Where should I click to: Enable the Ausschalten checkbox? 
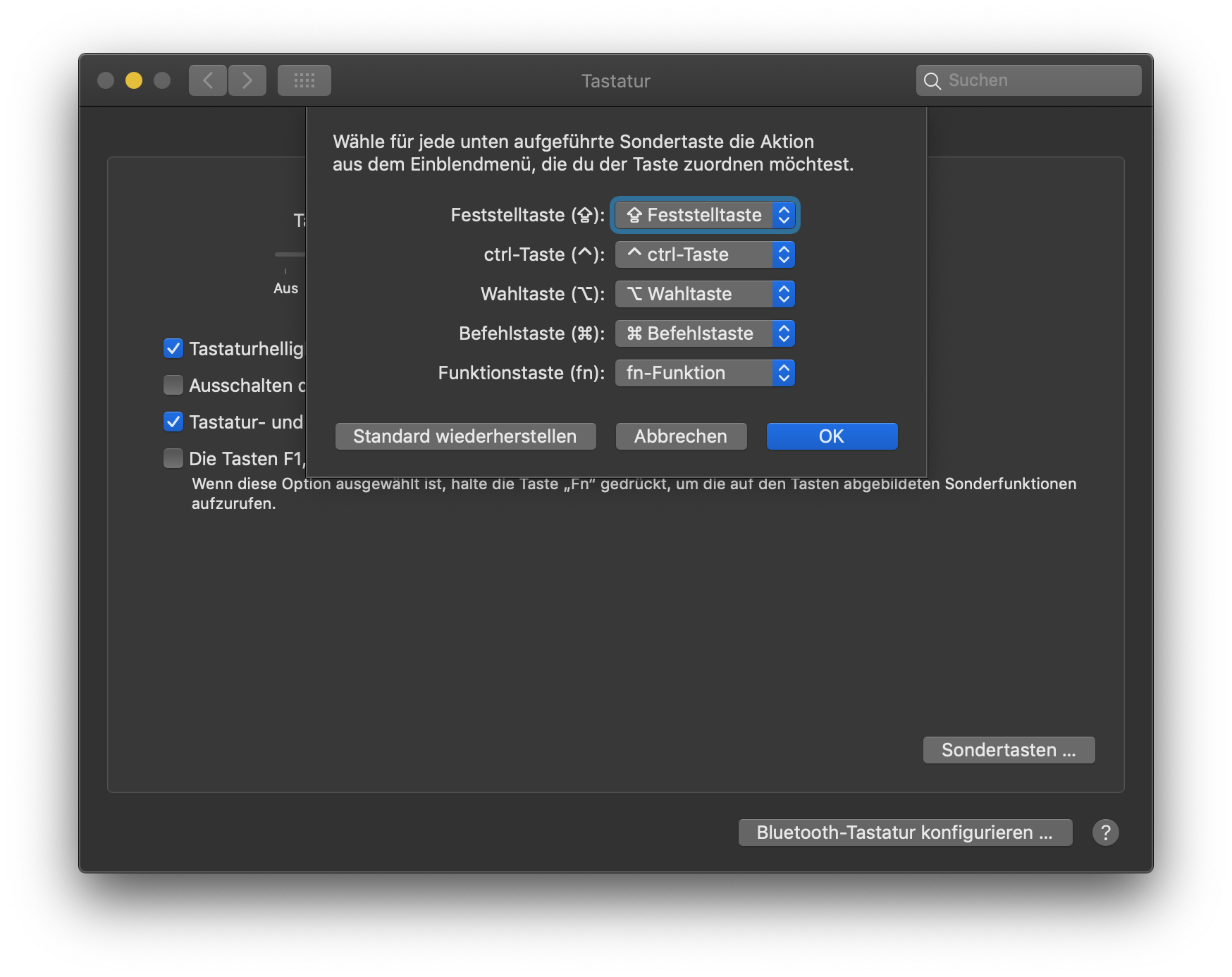[x=173, y=385]
